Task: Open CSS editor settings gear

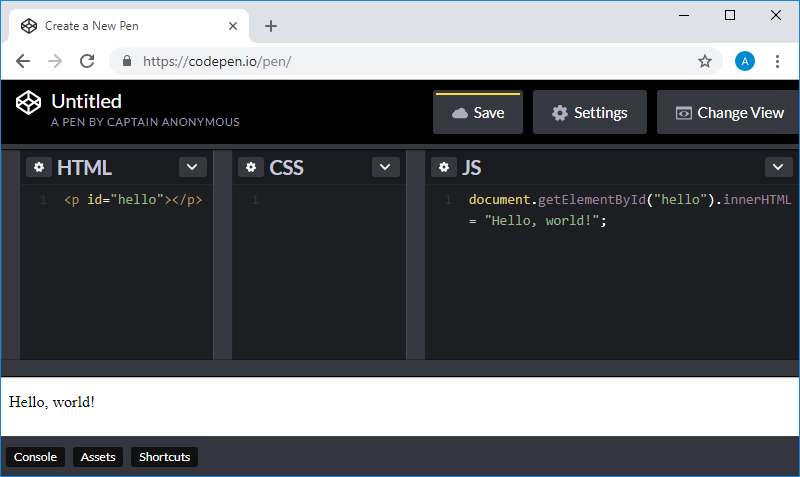Action: [x=251, y=167]
